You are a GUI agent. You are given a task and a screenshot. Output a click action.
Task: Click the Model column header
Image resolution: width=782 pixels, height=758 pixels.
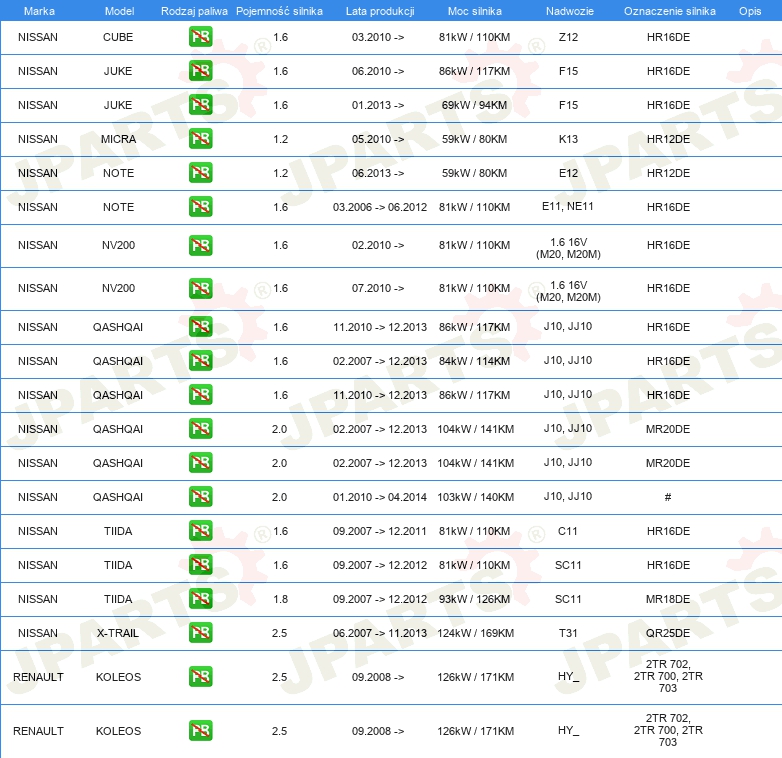coord(119,11)
